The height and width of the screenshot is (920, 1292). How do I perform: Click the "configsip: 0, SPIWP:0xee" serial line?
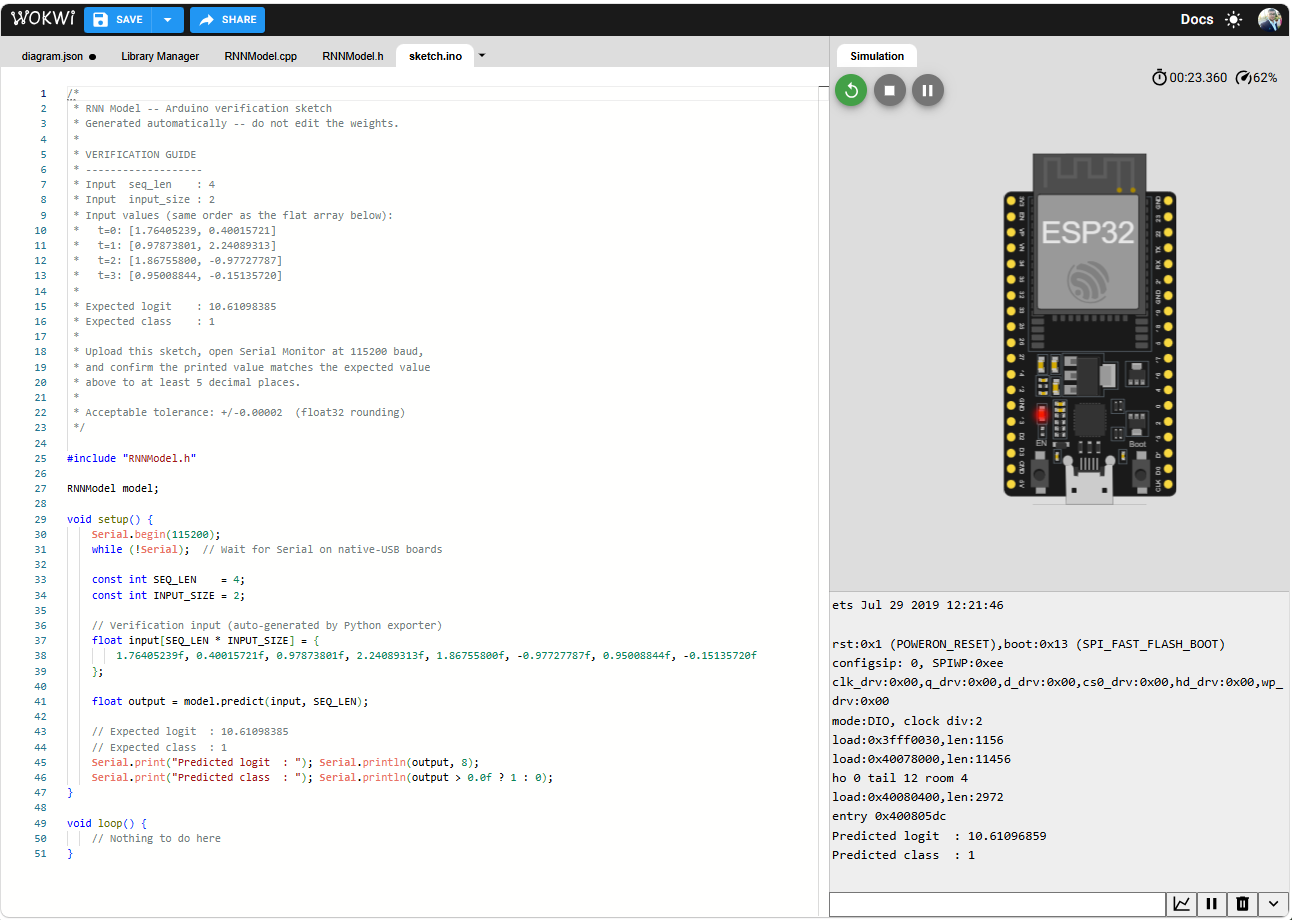coord(918,663)
